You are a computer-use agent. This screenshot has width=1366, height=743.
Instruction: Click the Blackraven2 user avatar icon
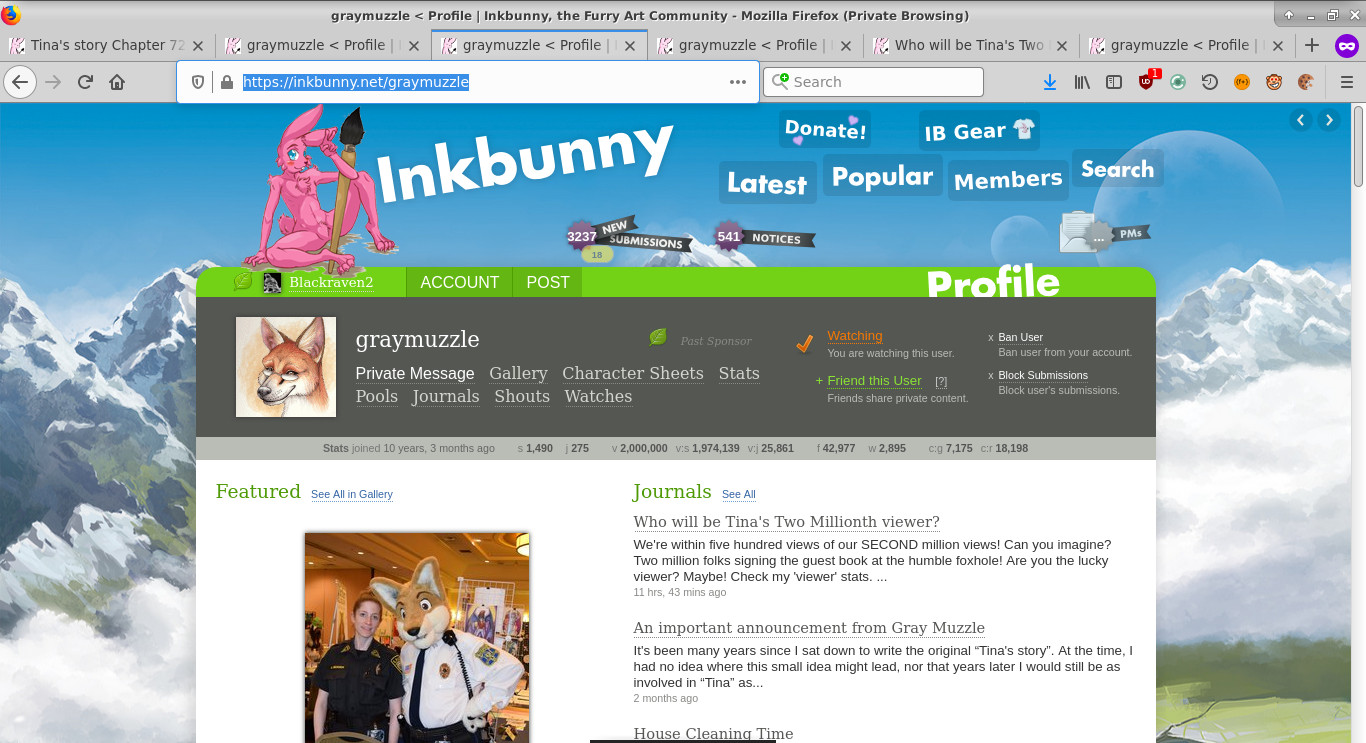point(272,282)
